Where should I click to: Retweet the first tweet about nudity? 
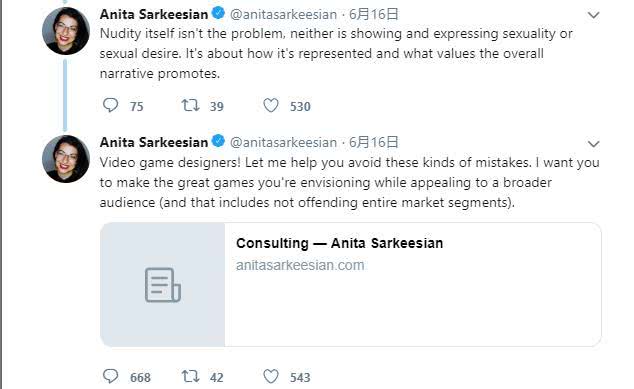click(x=190, y=106)
